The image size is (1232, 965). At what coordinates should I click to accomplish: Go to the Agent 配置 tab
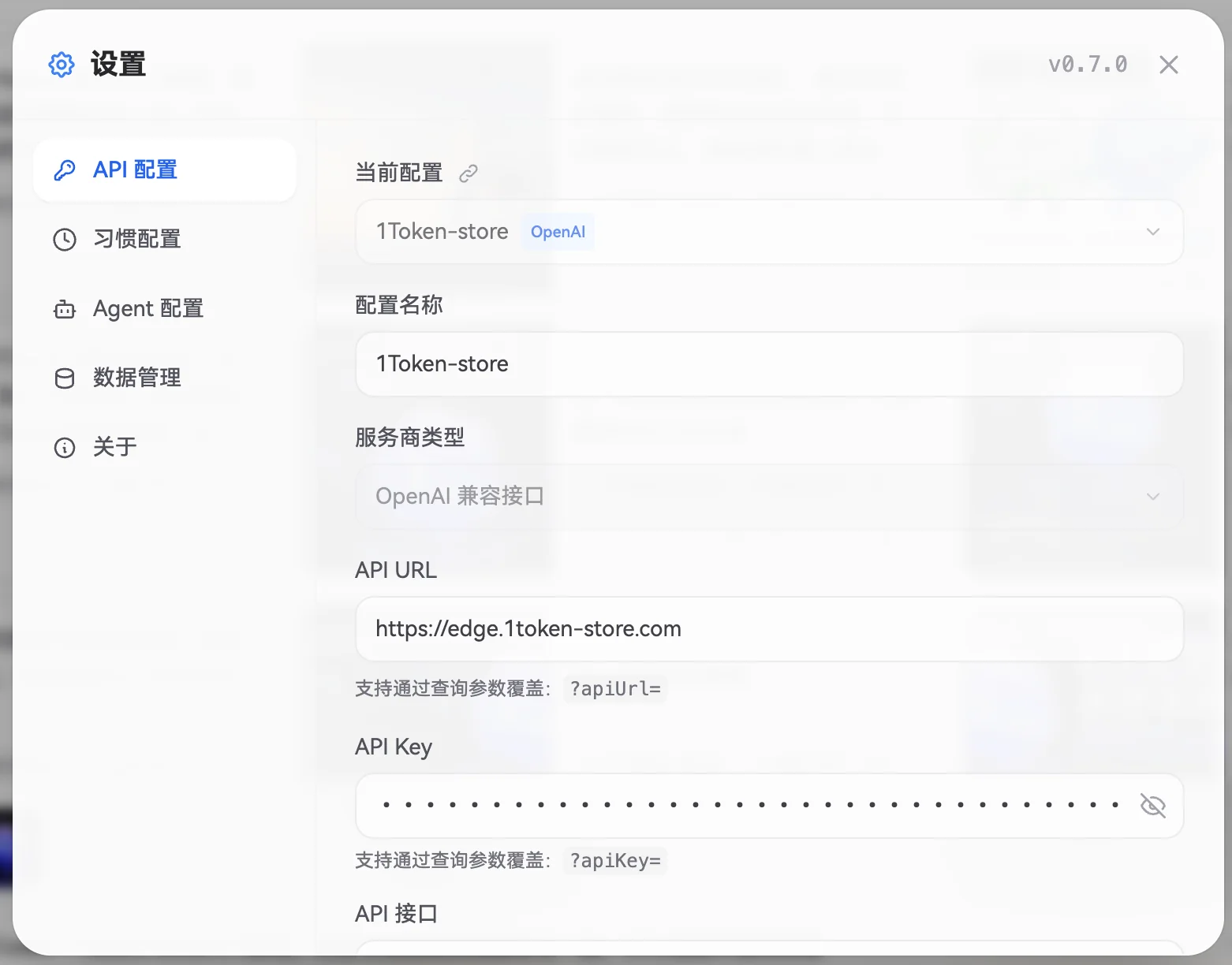point(165,309)
